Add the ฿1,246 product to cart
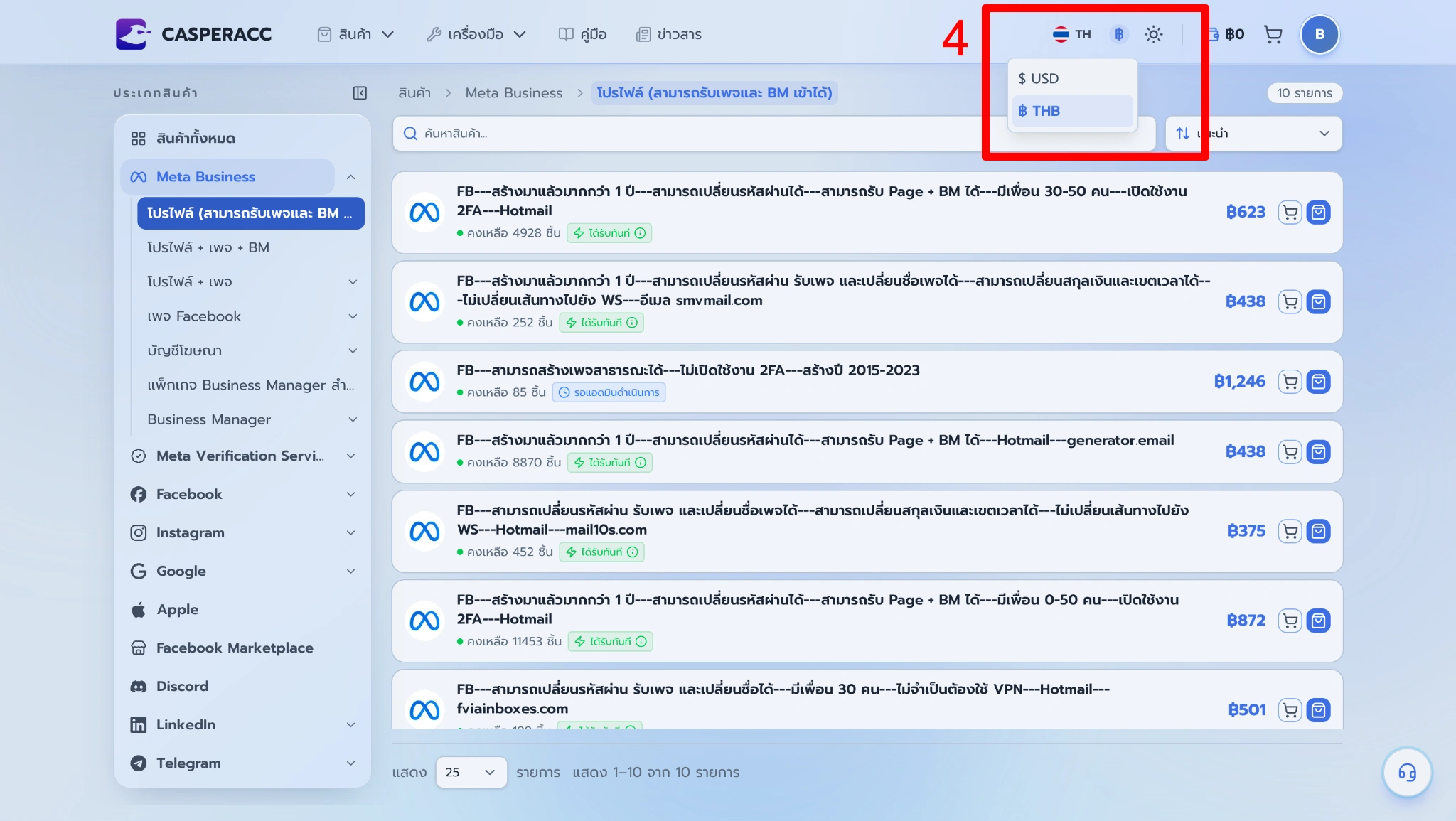 pyautogui.click(x=1290, y=382)
